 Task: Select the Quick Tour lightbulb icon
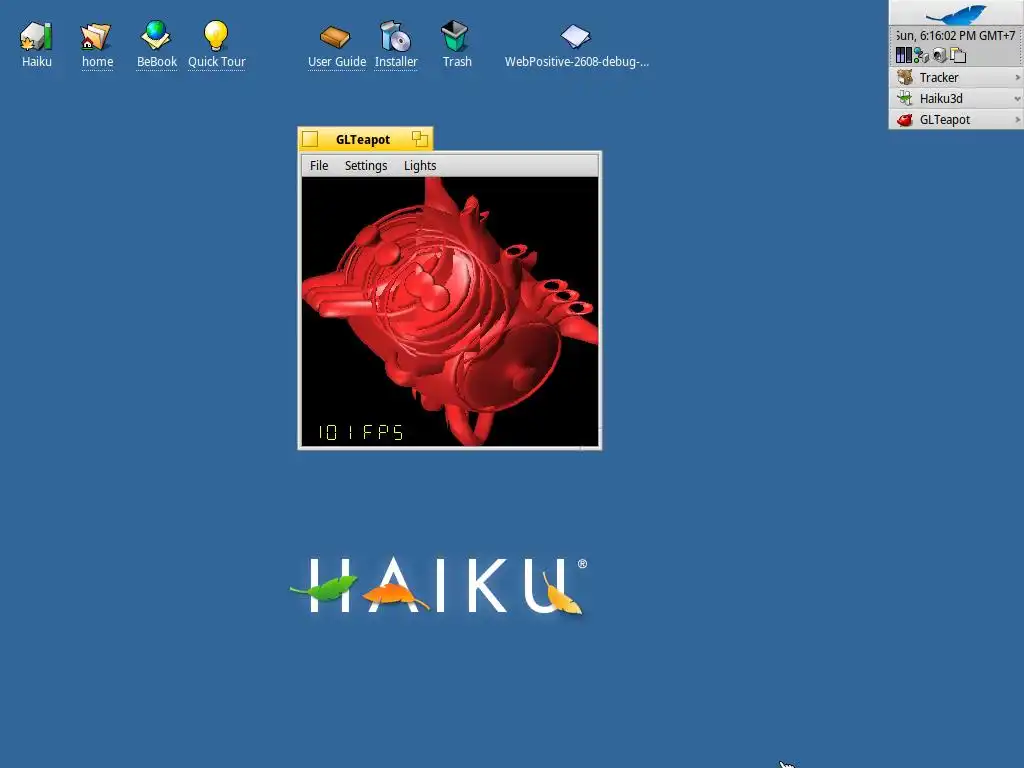[x=216, y=35]
